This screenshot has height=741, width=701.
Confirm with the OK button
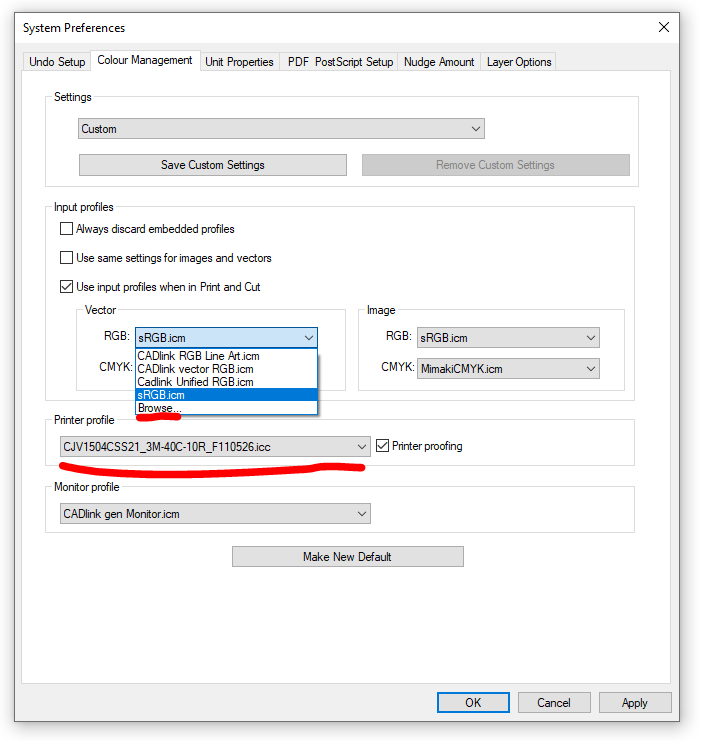473,703
